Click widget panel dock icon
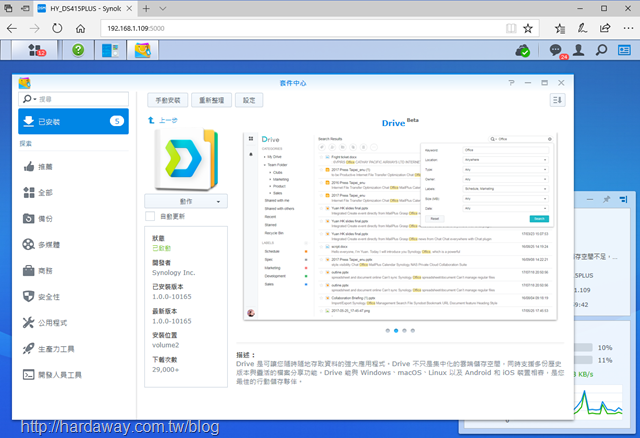This screenshot has width=640, height=438. [623, 199]
